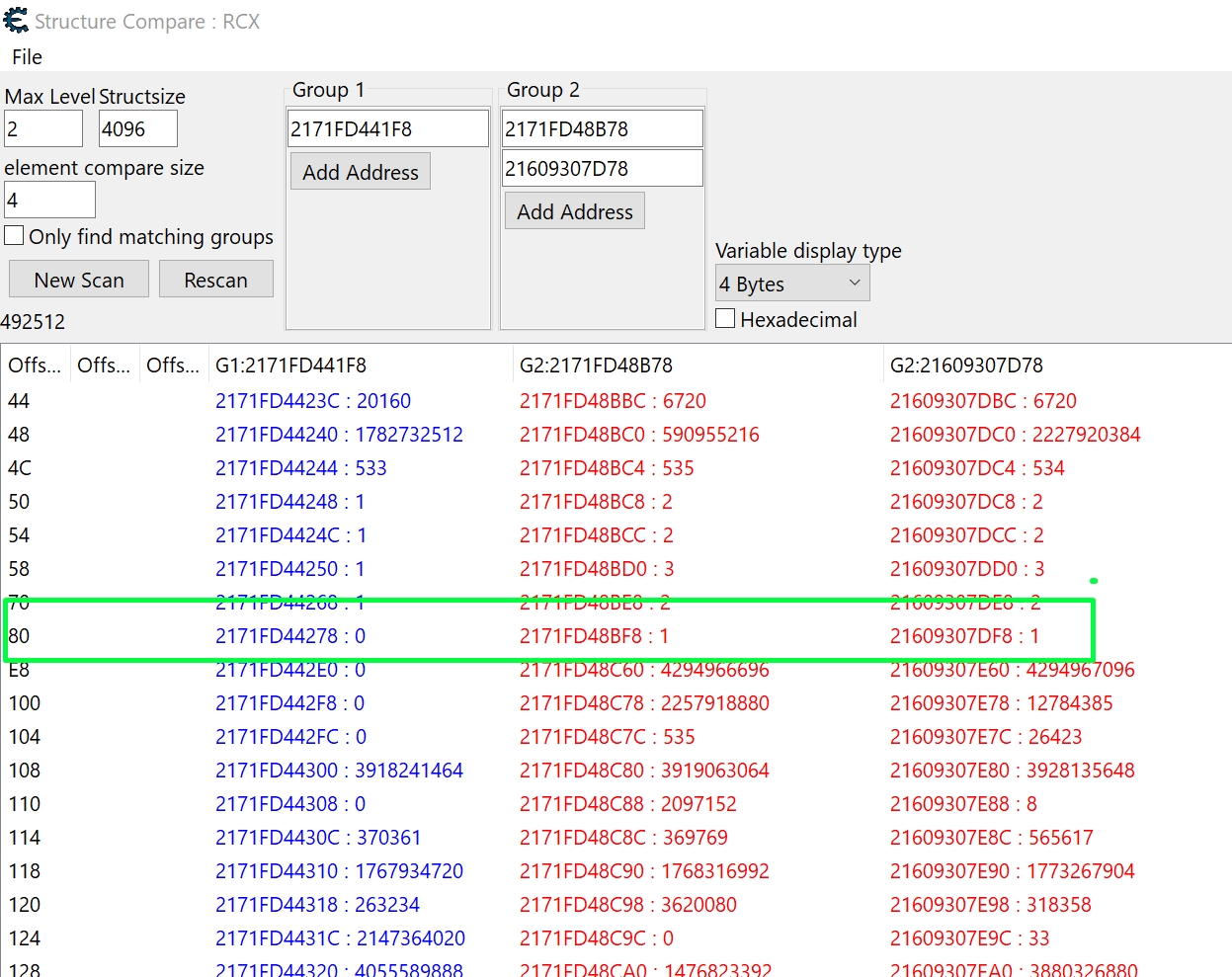The width and height of the screenshot is (1232, 977).
Task: Click the Rescan button
Action: (x=215, y=280)
